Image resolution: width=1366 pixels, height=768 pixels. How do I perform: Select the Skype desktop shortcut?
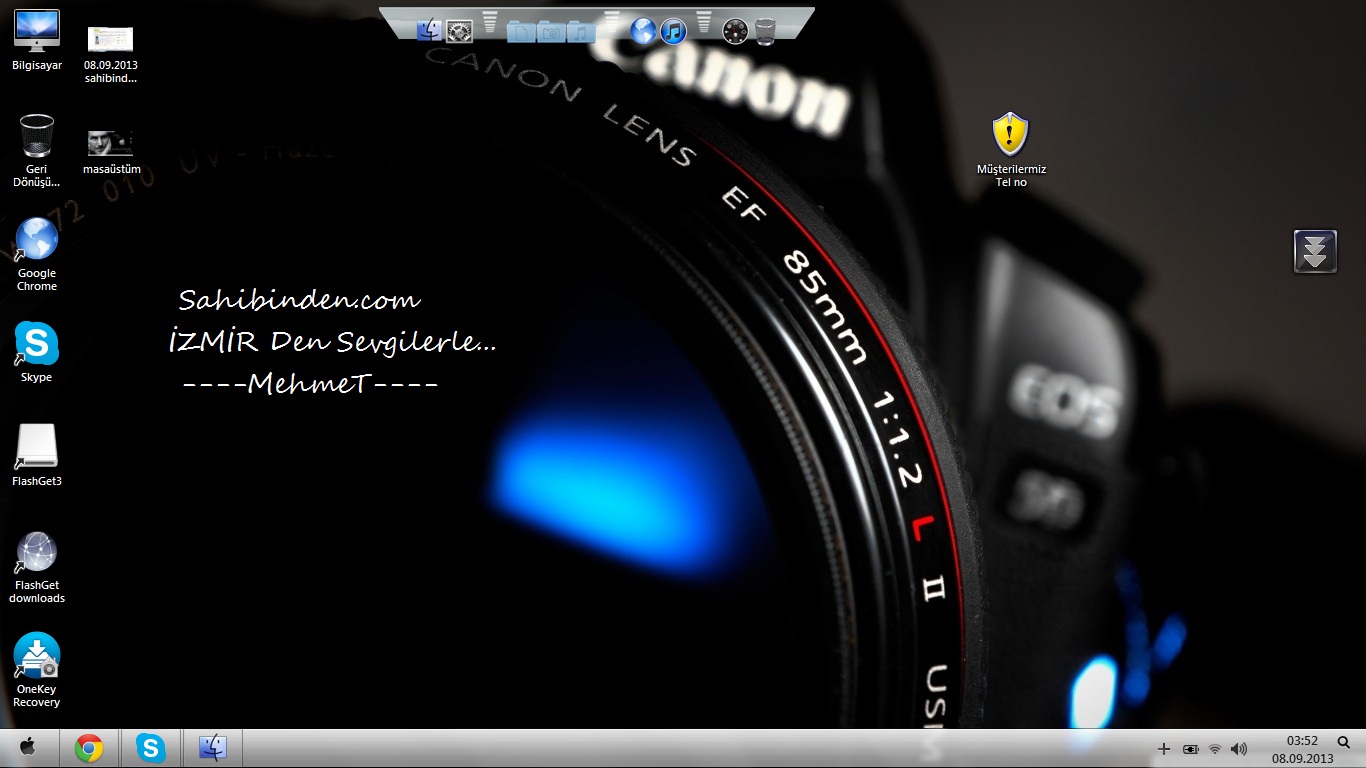click(37, 352)
